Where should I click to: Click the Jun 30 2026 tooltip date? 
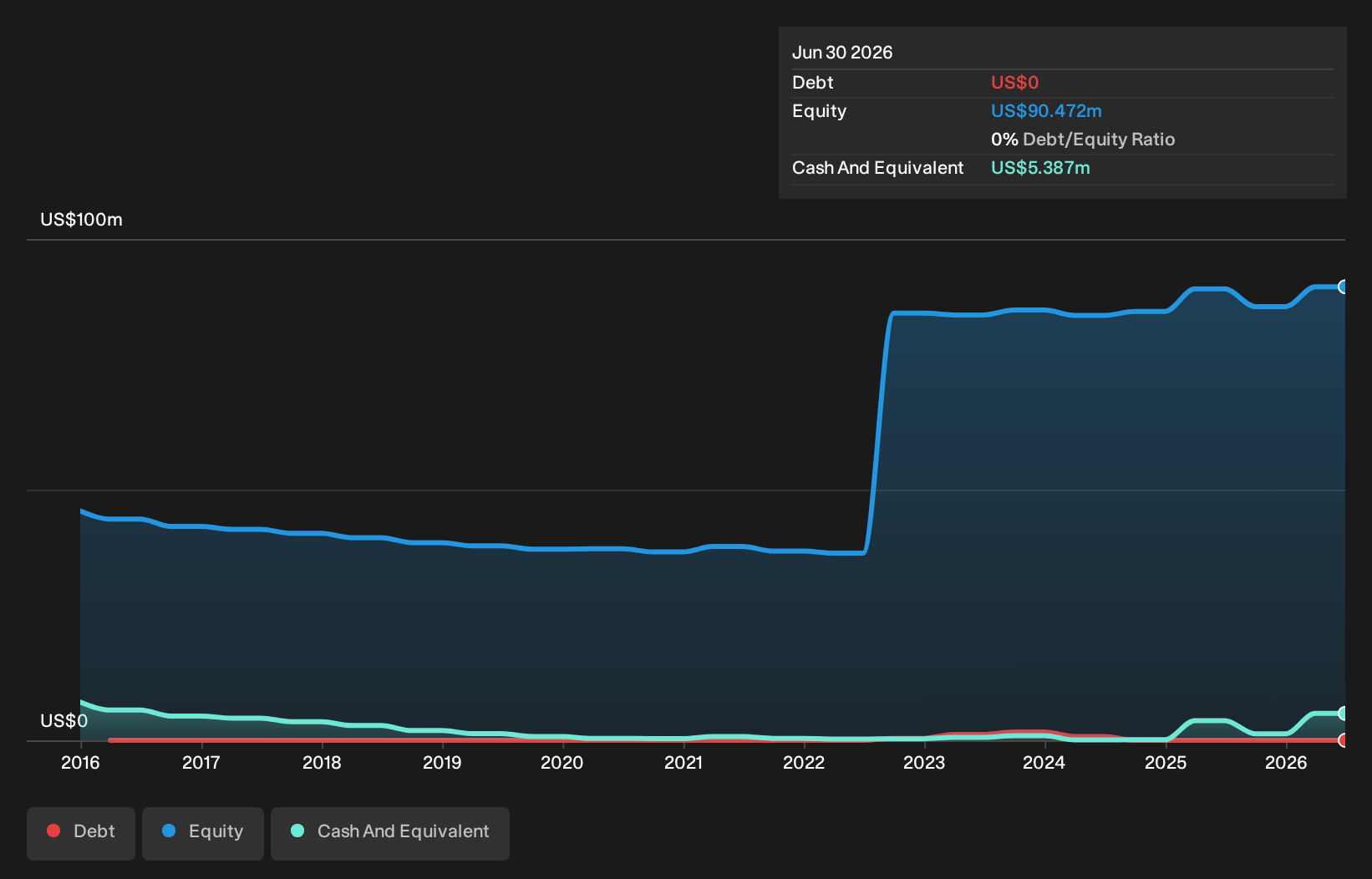click(842, 53)
